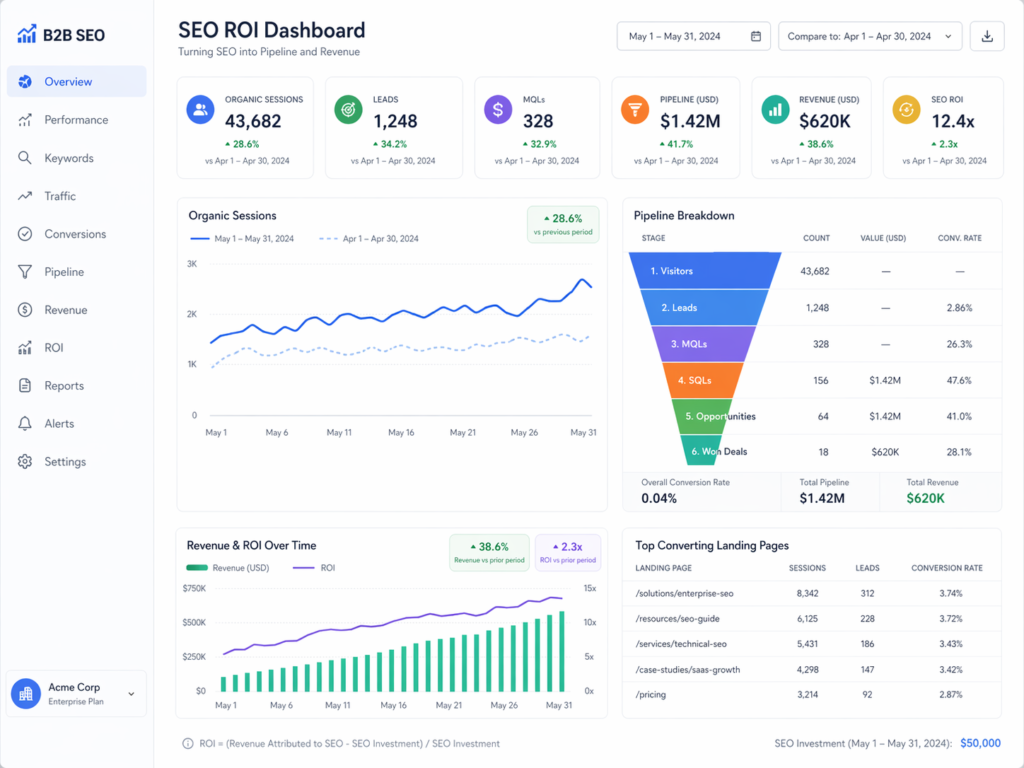This screenshot has width=1024, height=768.
Task: Open Alerts from the sidebar
Action: point(76,423)
